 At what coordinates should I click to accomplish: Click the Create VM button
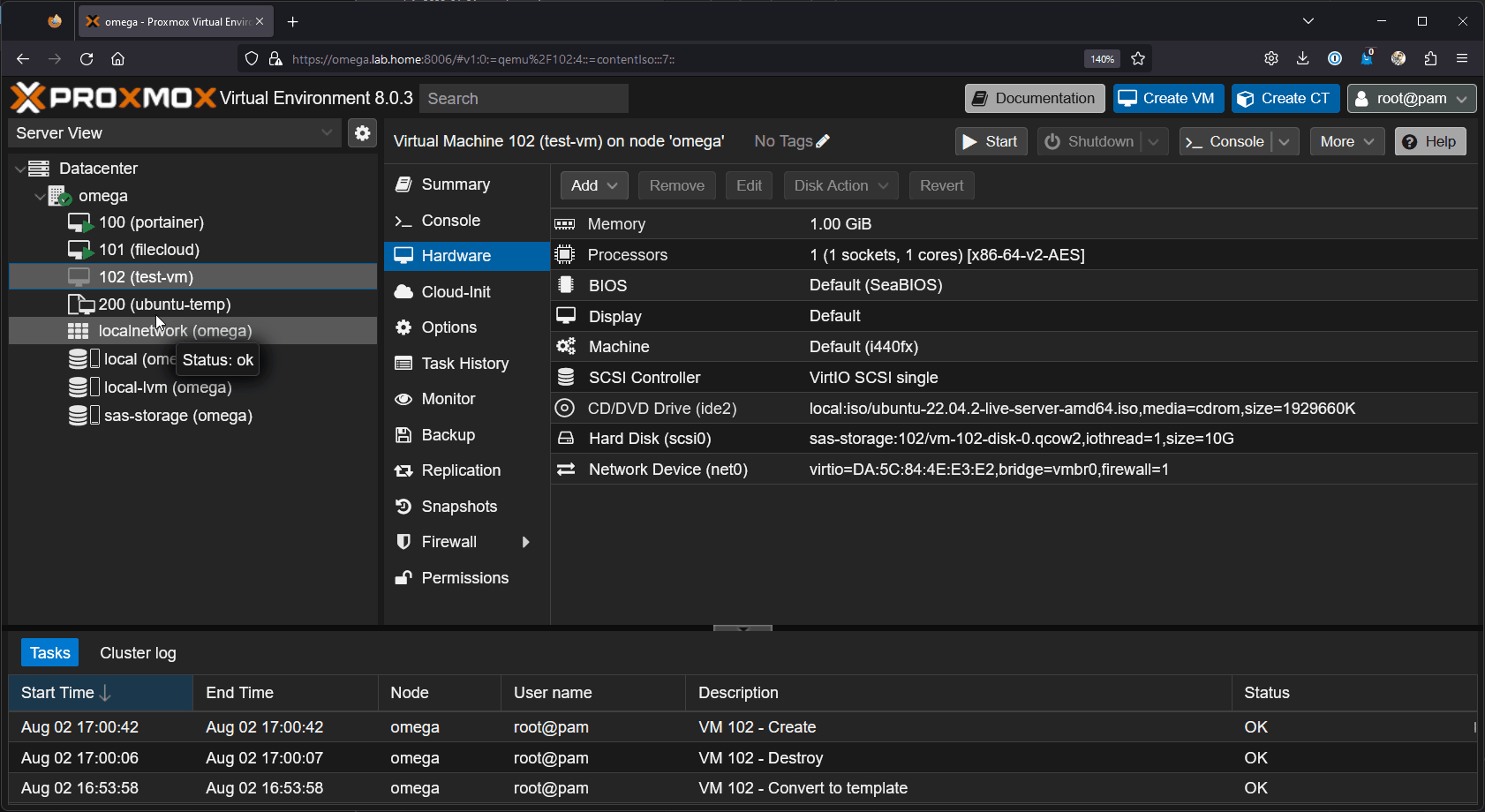pyautogui.click(x=1168, y=99)
